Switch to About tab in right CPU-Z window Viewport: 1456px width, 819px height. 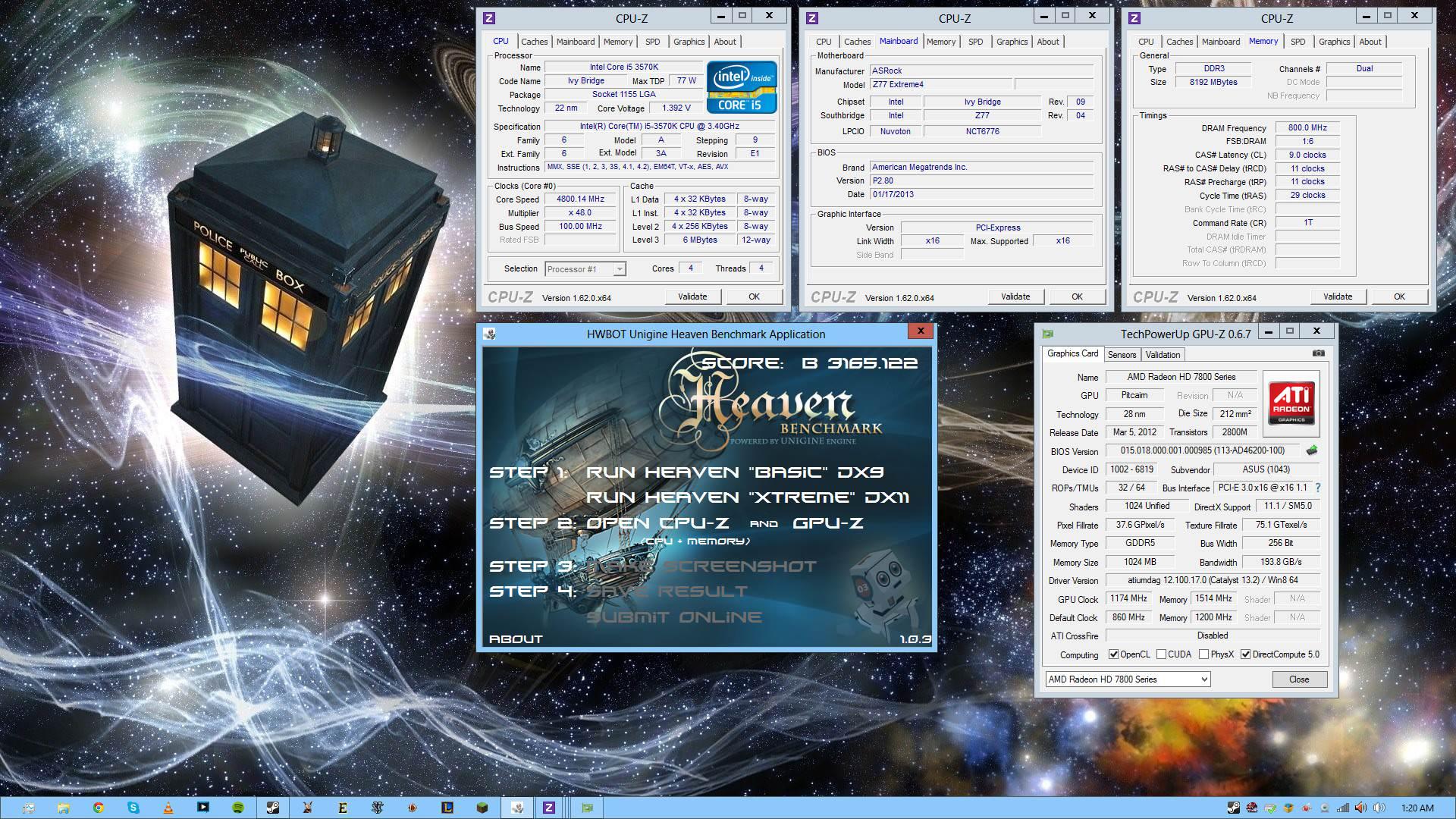(x=1370, y=42)
